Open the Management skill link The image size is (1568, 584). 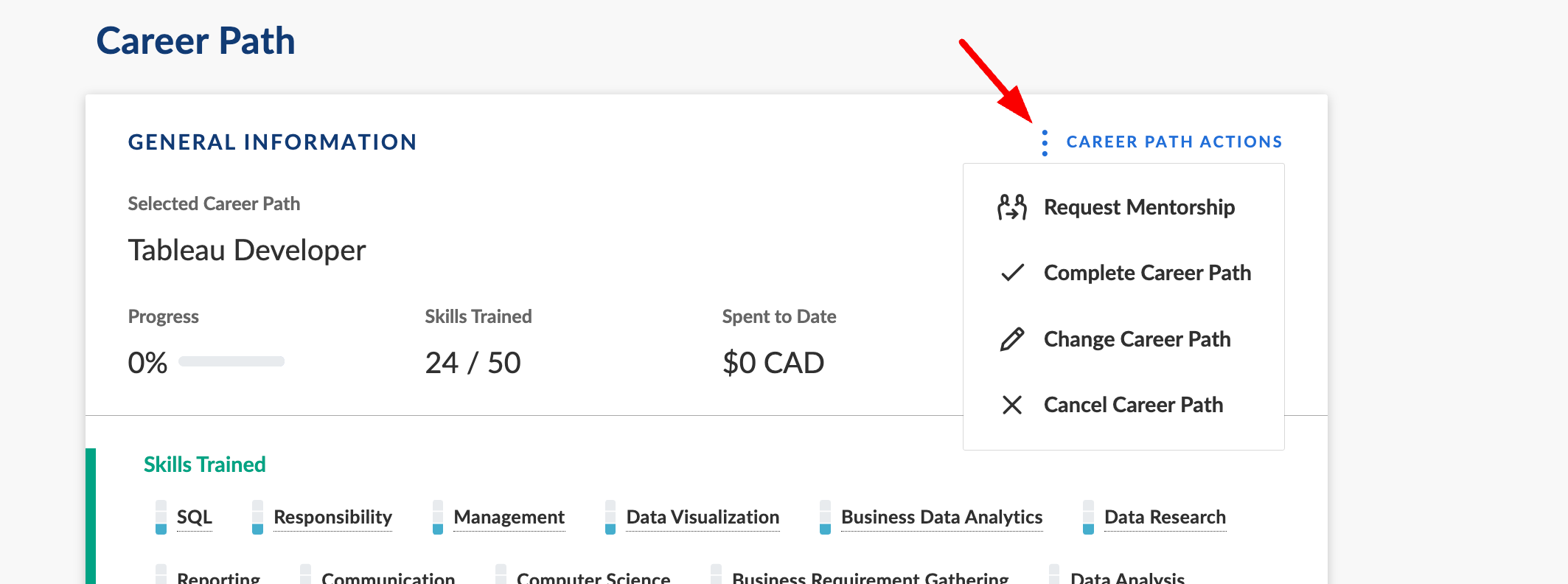pyautogui.click(x=509, y=518)
